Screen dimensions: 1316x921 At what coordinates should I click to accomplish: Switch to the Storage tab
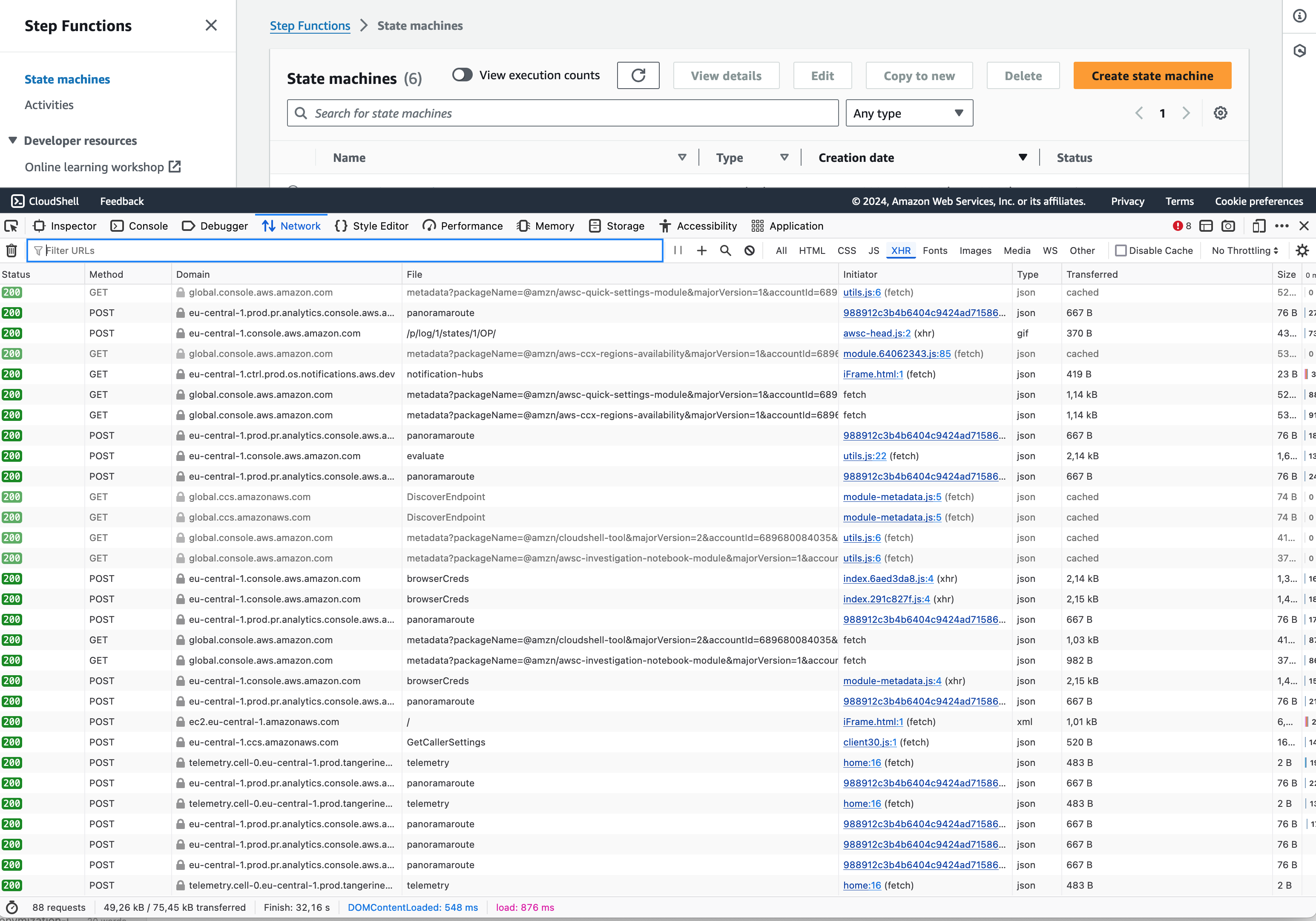coord(617,226)
